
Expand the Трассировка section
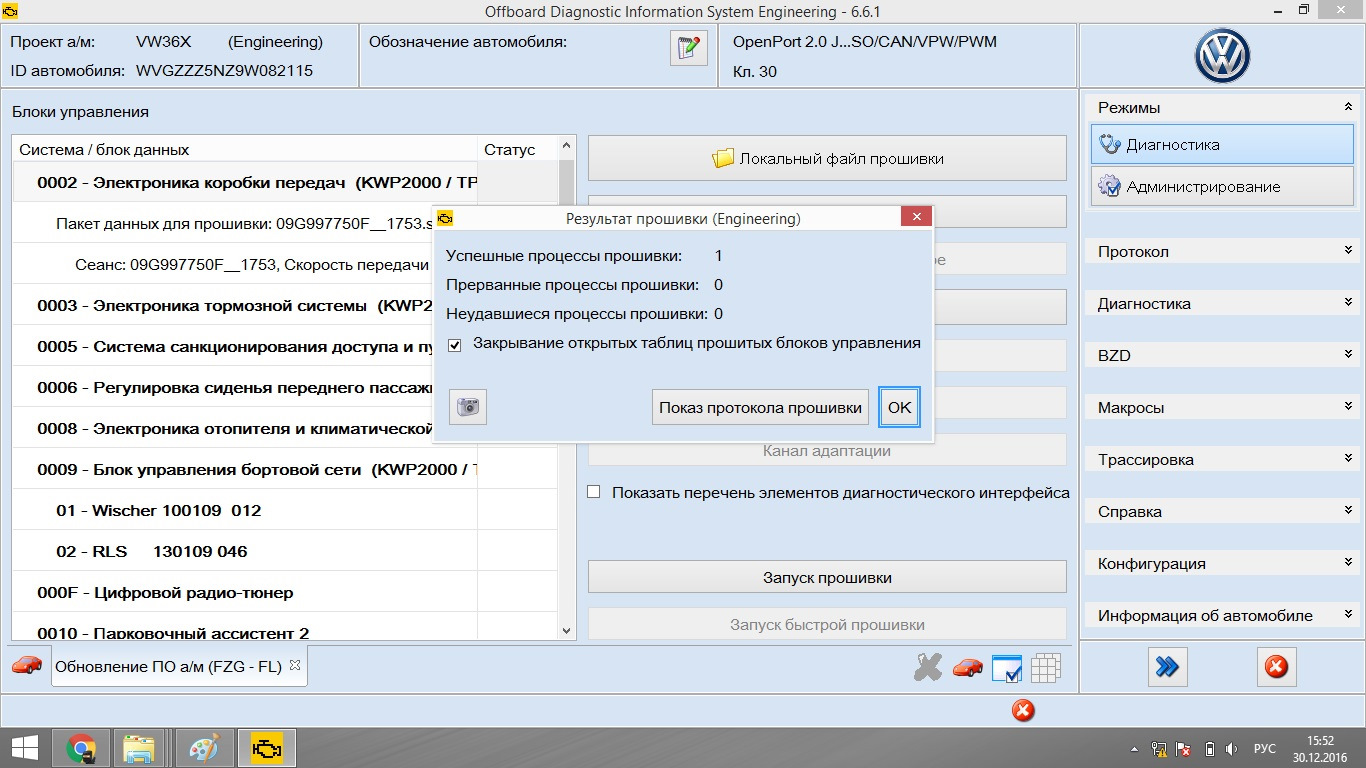(1348, 459)
